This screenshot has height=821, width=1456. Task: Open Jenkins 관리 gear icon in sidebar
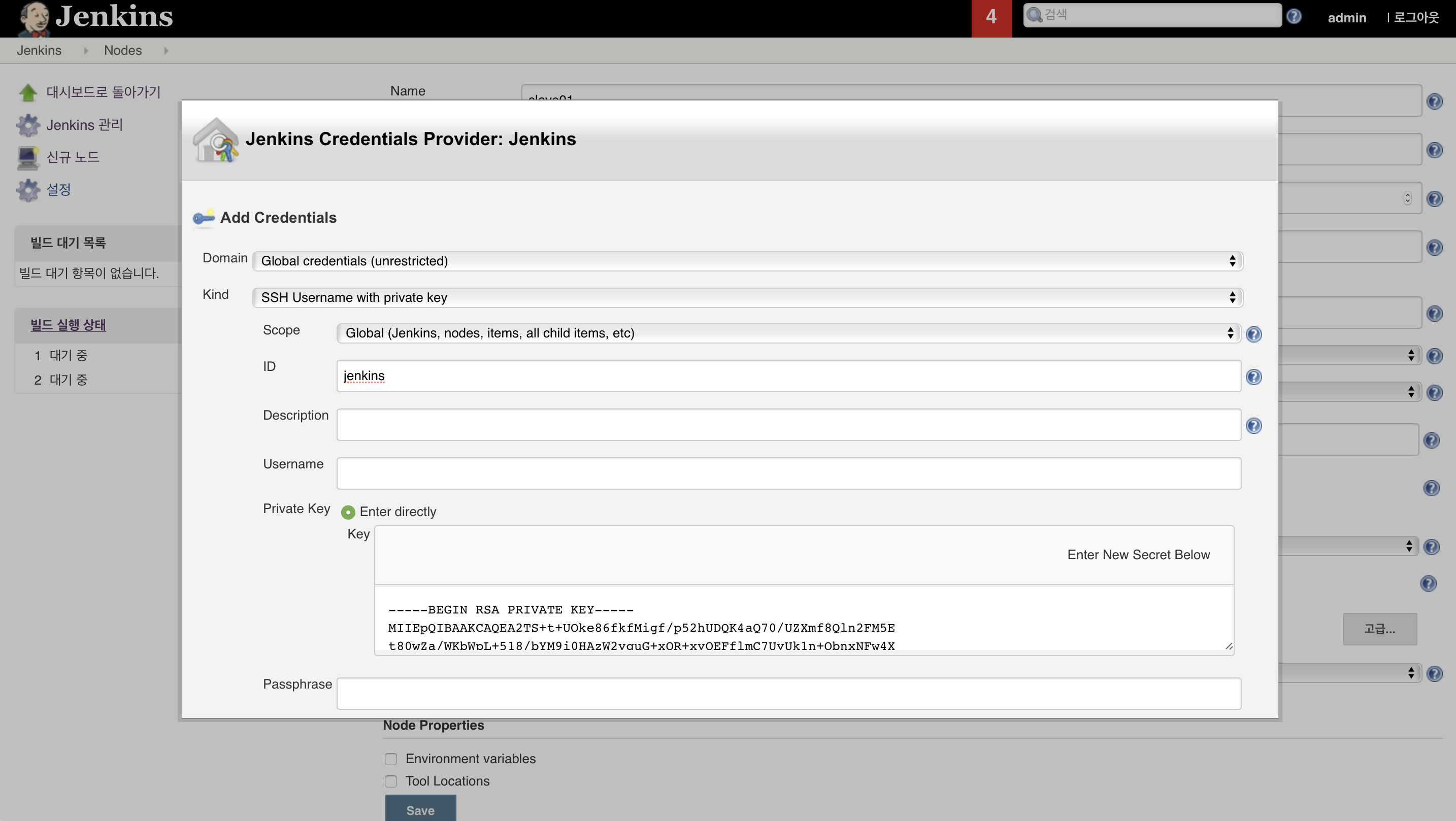pyautogui.click(x=28, y=125)
